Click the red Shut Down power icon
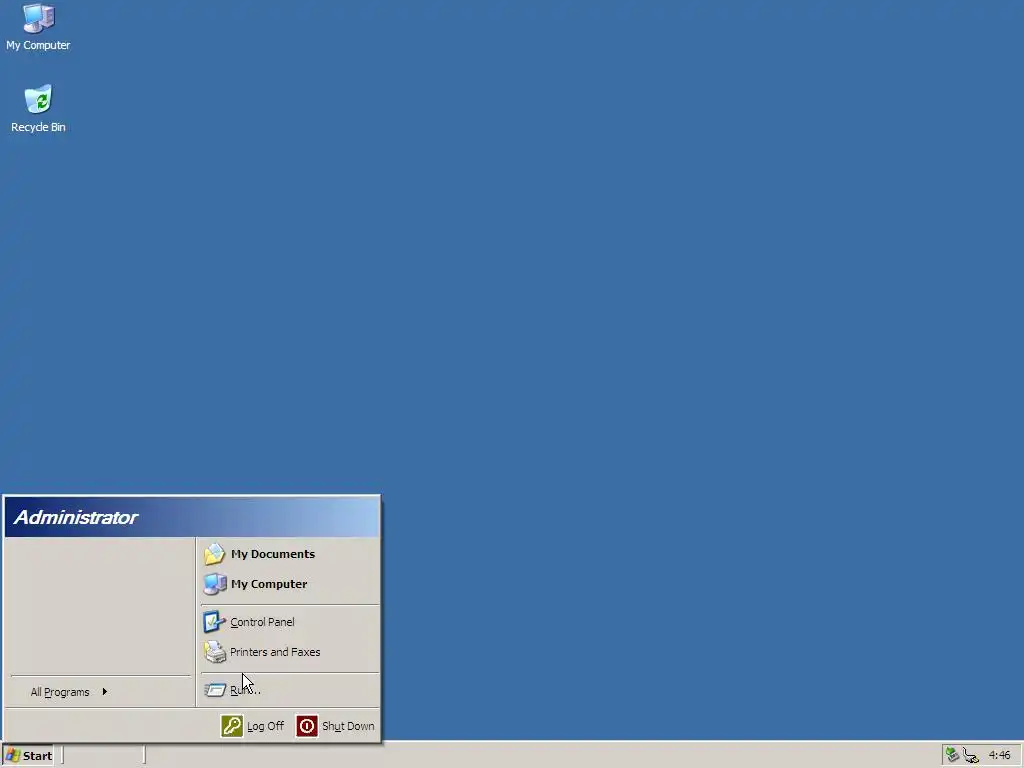The height and width of the screenshot is (768, 1024). pyautogui.click(x=306, y=726)
